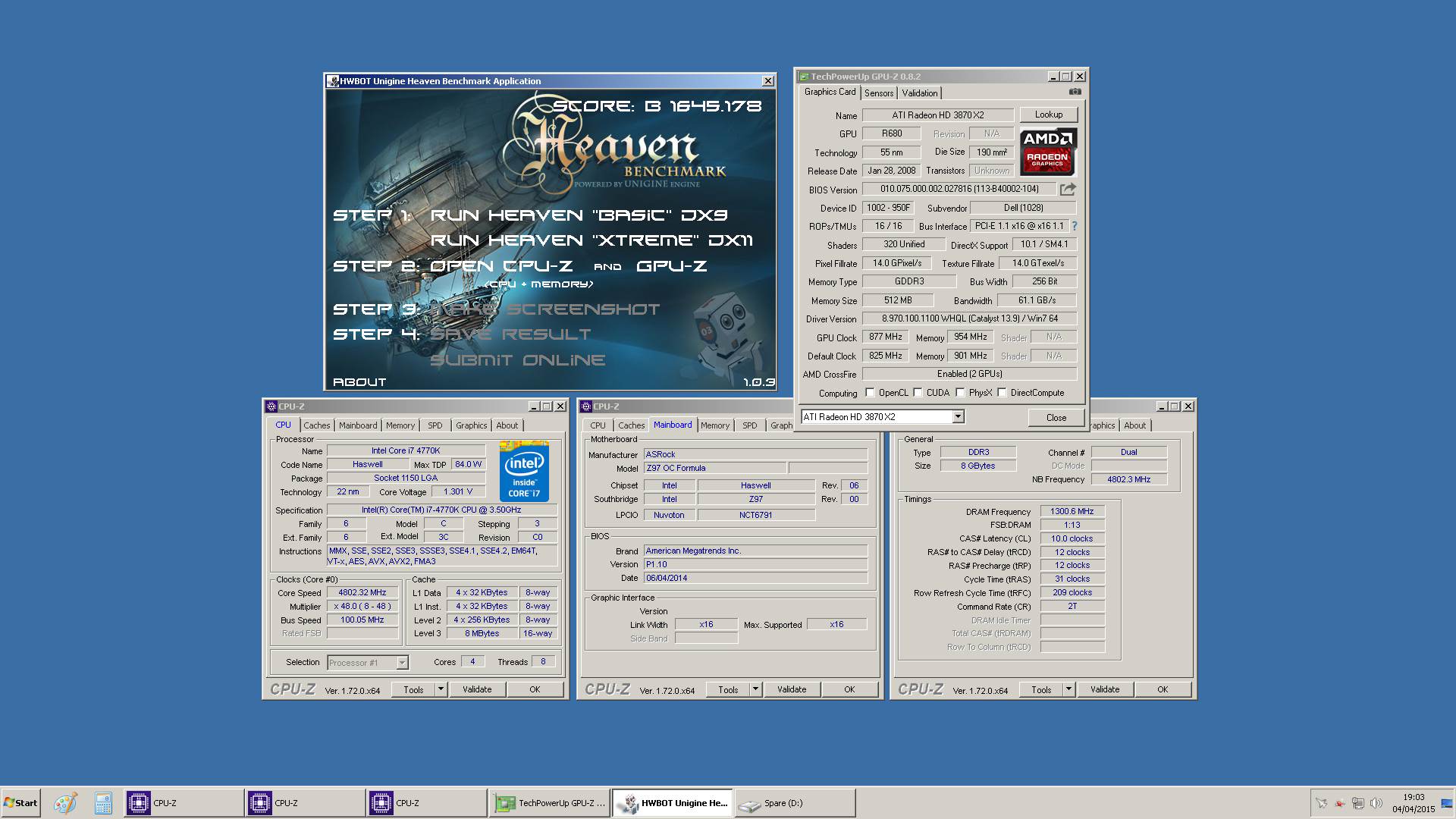Click the HWBOT Heaven window title icon
This screenshot has height=819, width=1456.
332,81
